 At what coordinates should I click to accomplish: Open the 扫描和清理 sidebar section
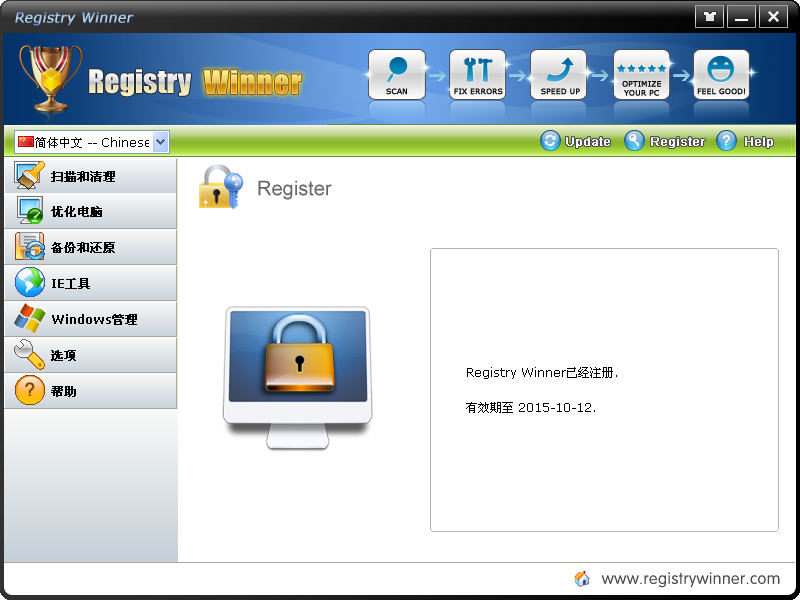click(90, 176)
